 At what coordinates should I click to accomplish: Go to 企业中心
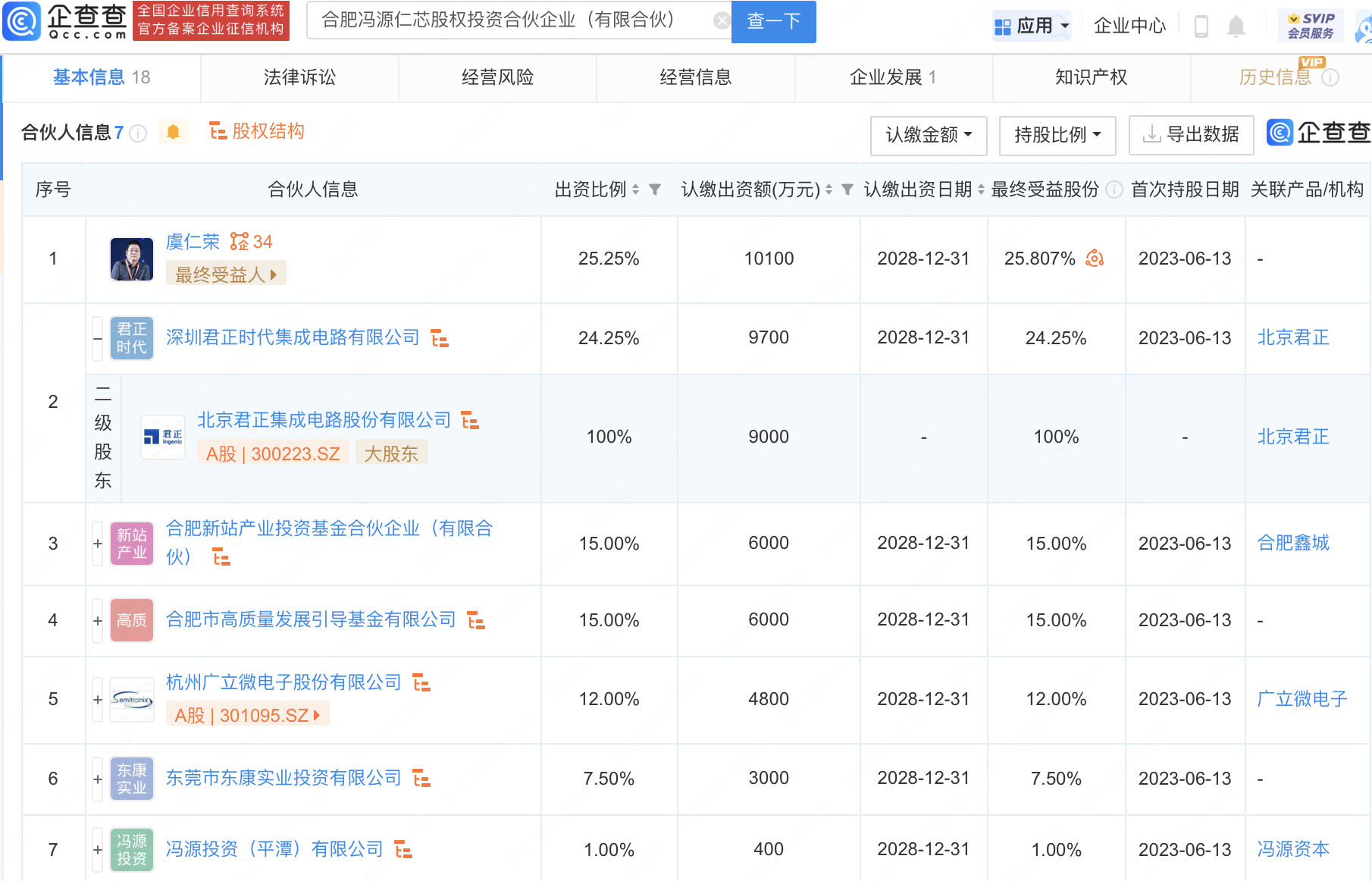(x=1129, y=26)
